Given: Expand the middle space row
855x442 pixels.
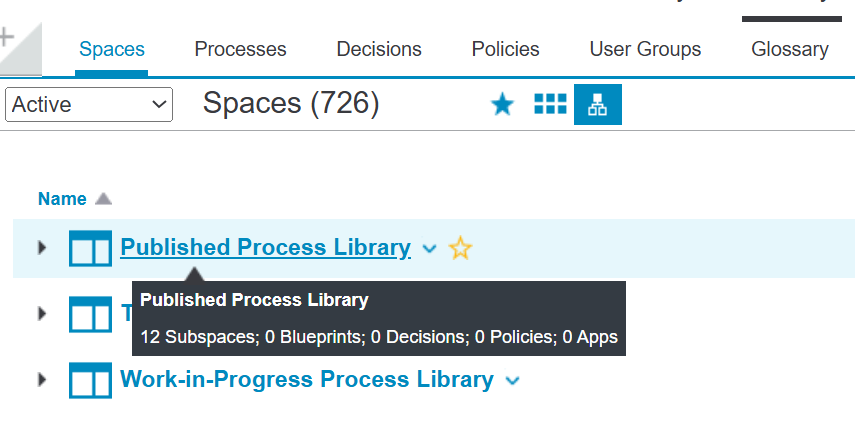Looking at the screenshot, I should pyautogui.click(x=42, y=314).
